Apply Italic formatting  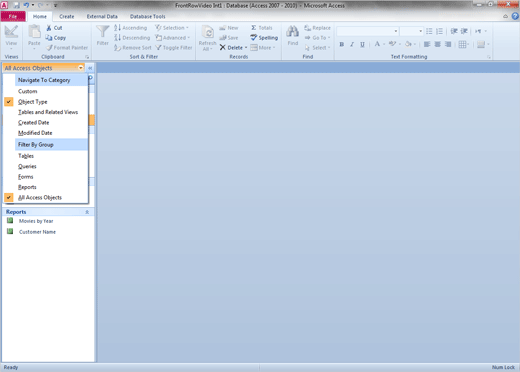pos(352,44)
